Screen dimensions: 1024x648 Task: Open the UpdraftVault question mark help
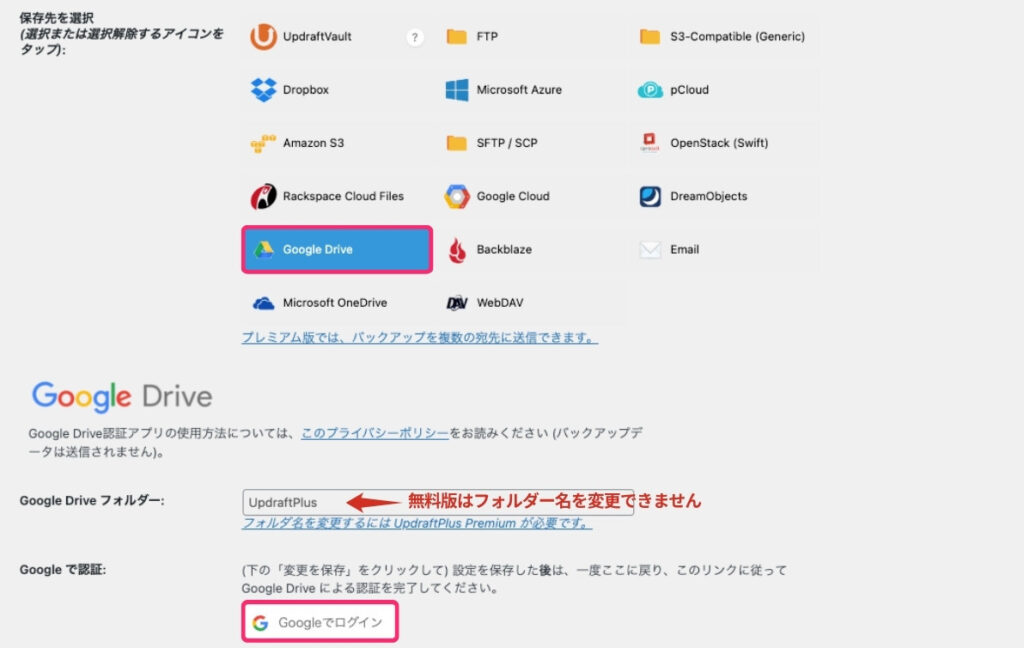tap(415, 37)
